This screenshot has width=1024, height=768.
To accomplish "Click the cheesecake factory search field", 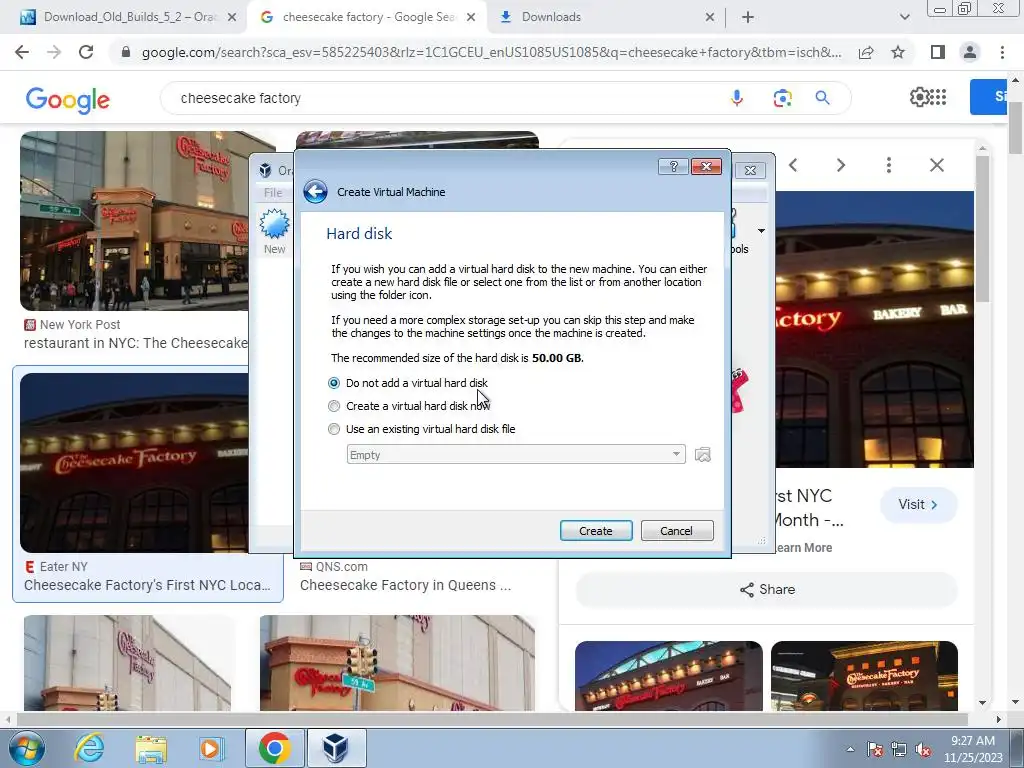I will click(444, 98).
